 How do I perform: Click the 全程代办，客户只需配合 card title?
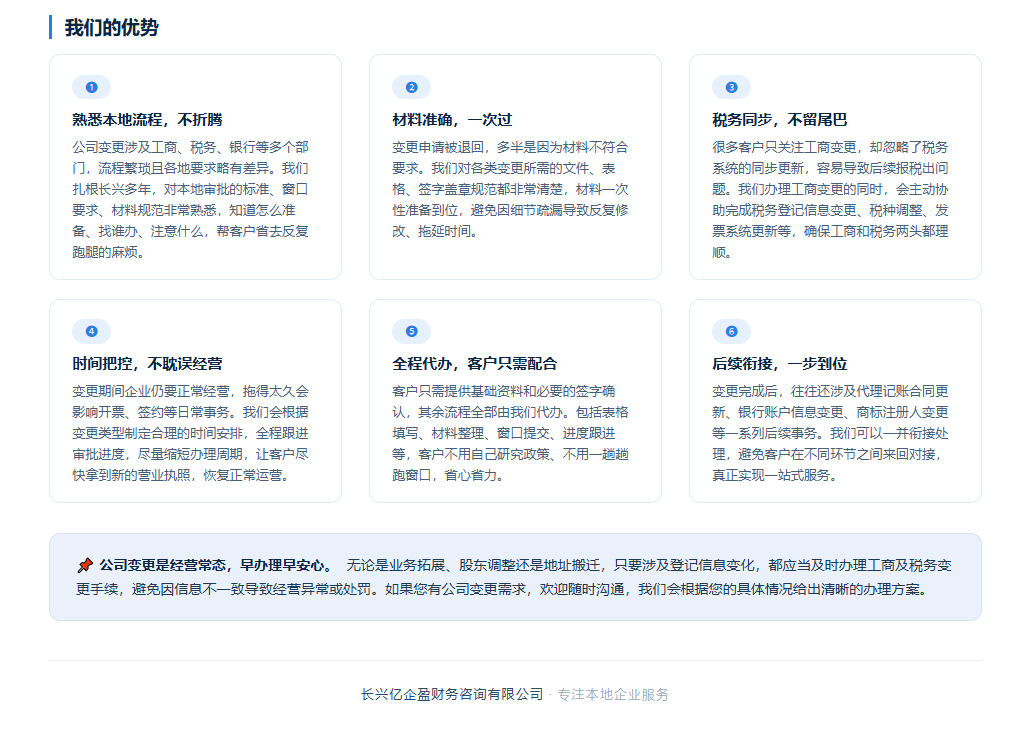click(474, 364)
